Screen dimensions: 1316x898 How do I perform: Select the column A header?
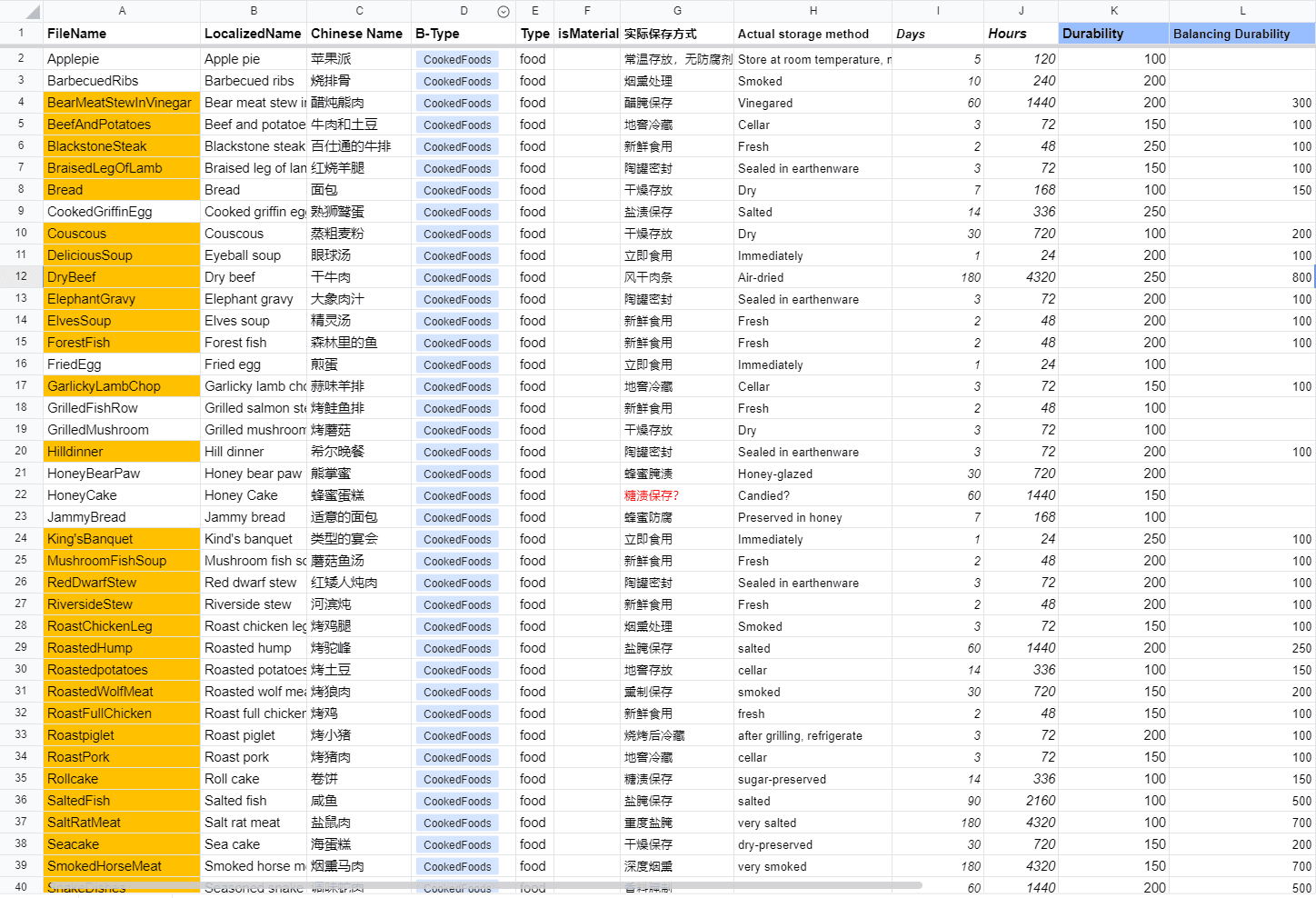(x=122, y=11)
